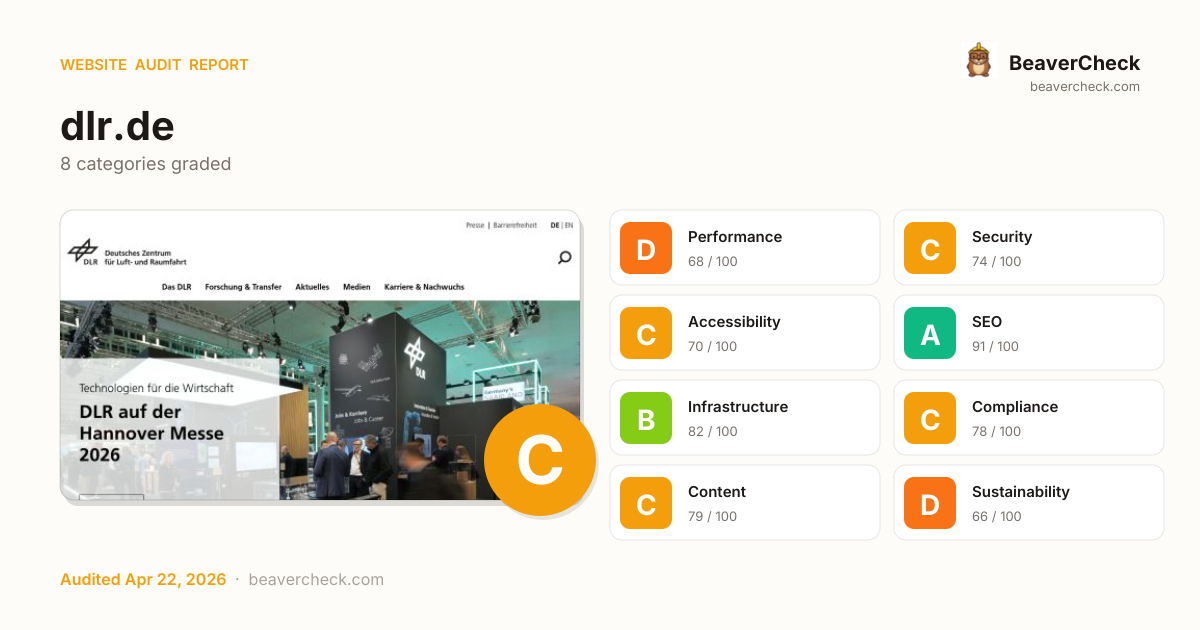Click the search magnifier in site preview

click(565, 258)
